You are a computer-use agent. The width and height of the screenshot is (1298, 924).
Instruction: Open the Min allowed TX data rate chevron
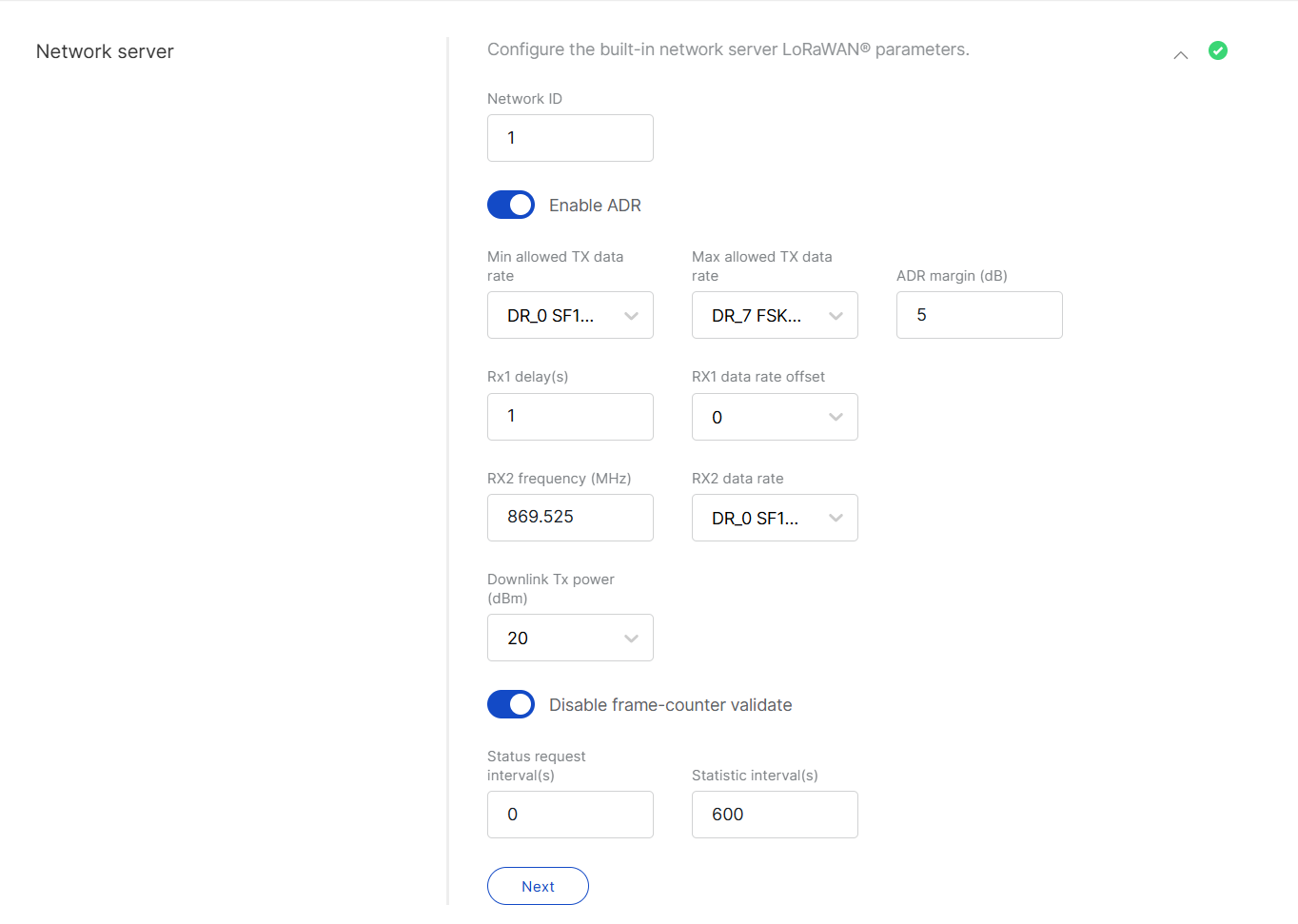[632, 315]
